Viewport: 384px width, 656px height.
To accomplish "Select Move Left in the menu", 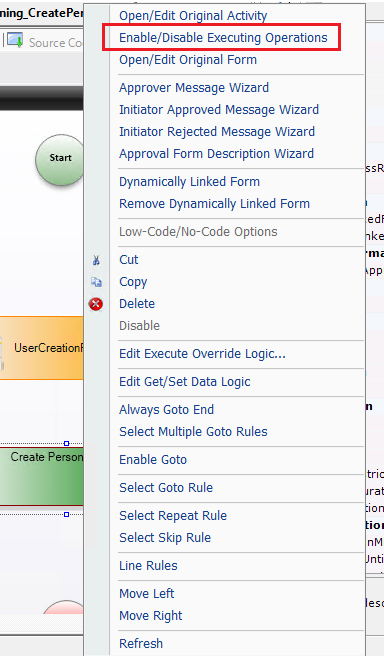I will [x=146, y=594].
